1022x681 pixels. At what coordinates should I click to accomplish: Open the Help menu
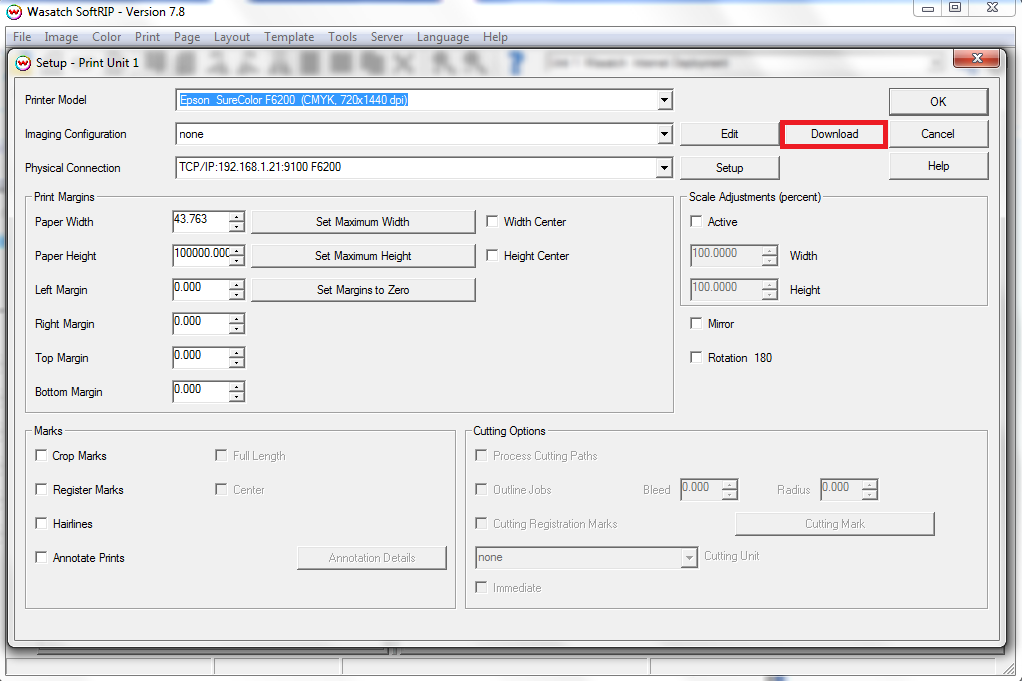495,37
